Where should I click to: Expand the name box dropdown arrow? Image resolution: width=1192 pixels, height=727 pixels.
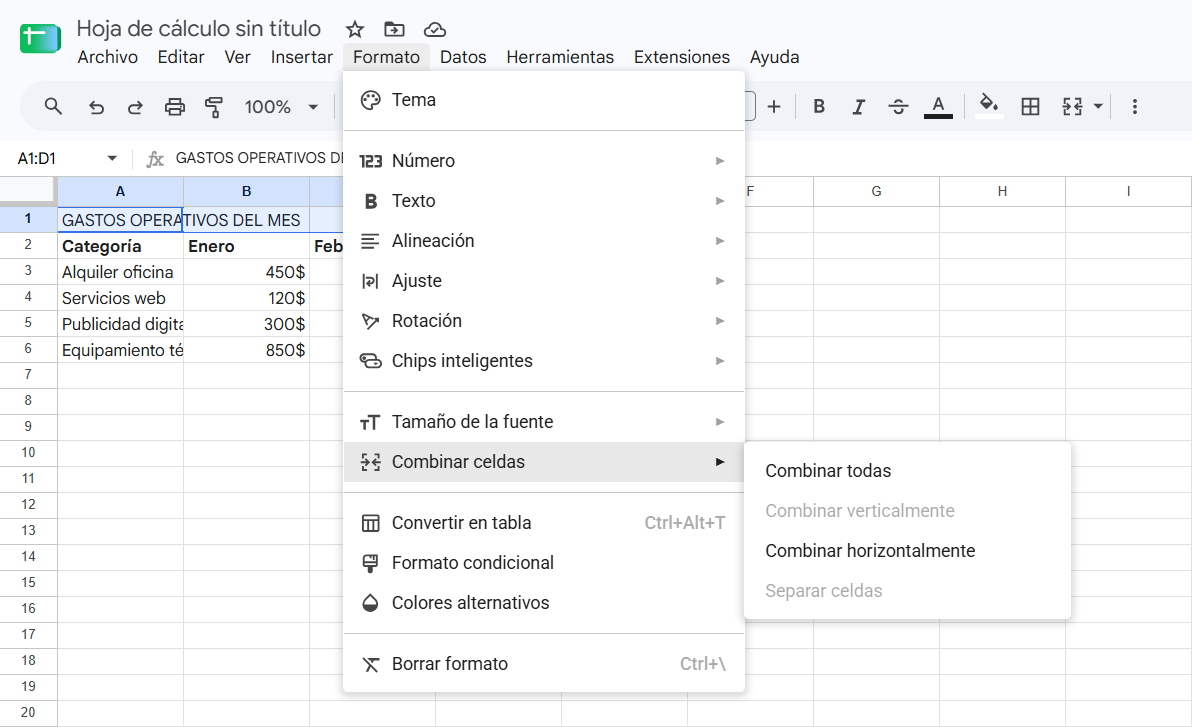113,158
